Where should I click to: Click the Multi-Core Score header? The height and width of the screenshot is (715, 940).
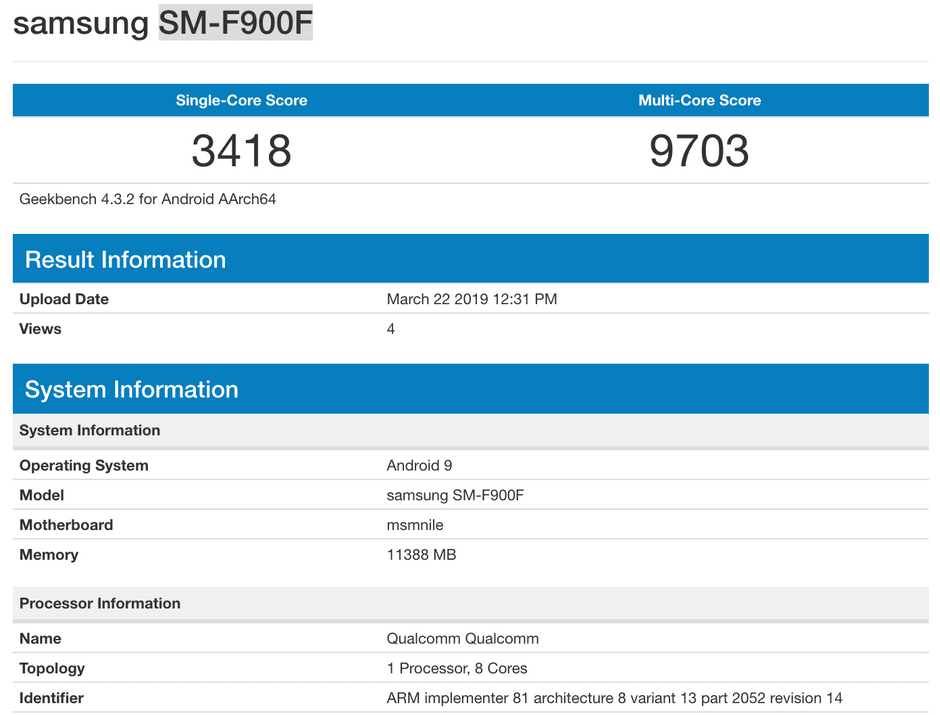[x=699, y=100]
